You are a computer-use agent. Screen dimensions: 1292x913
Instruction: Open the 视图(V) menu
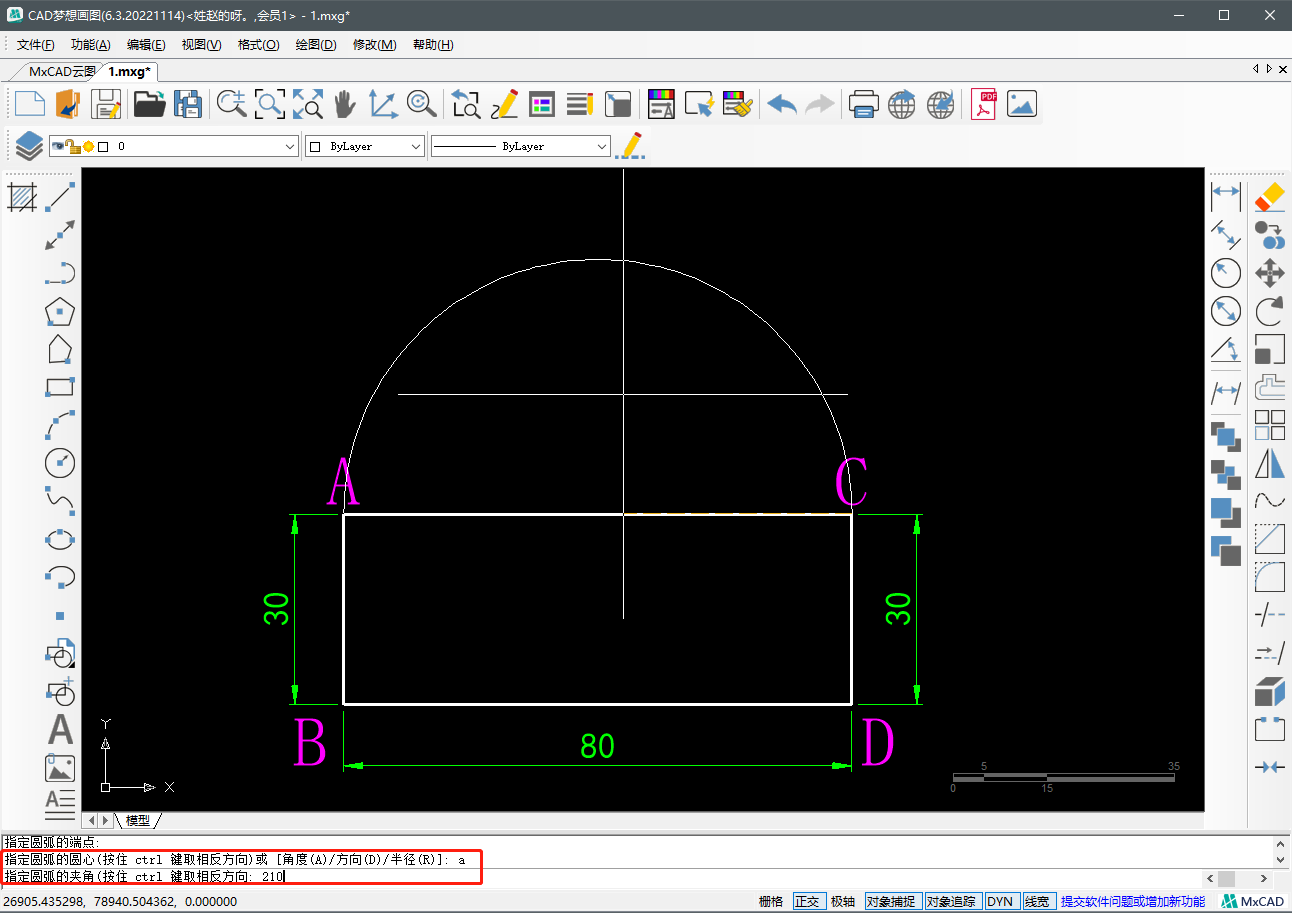[201, 45]
